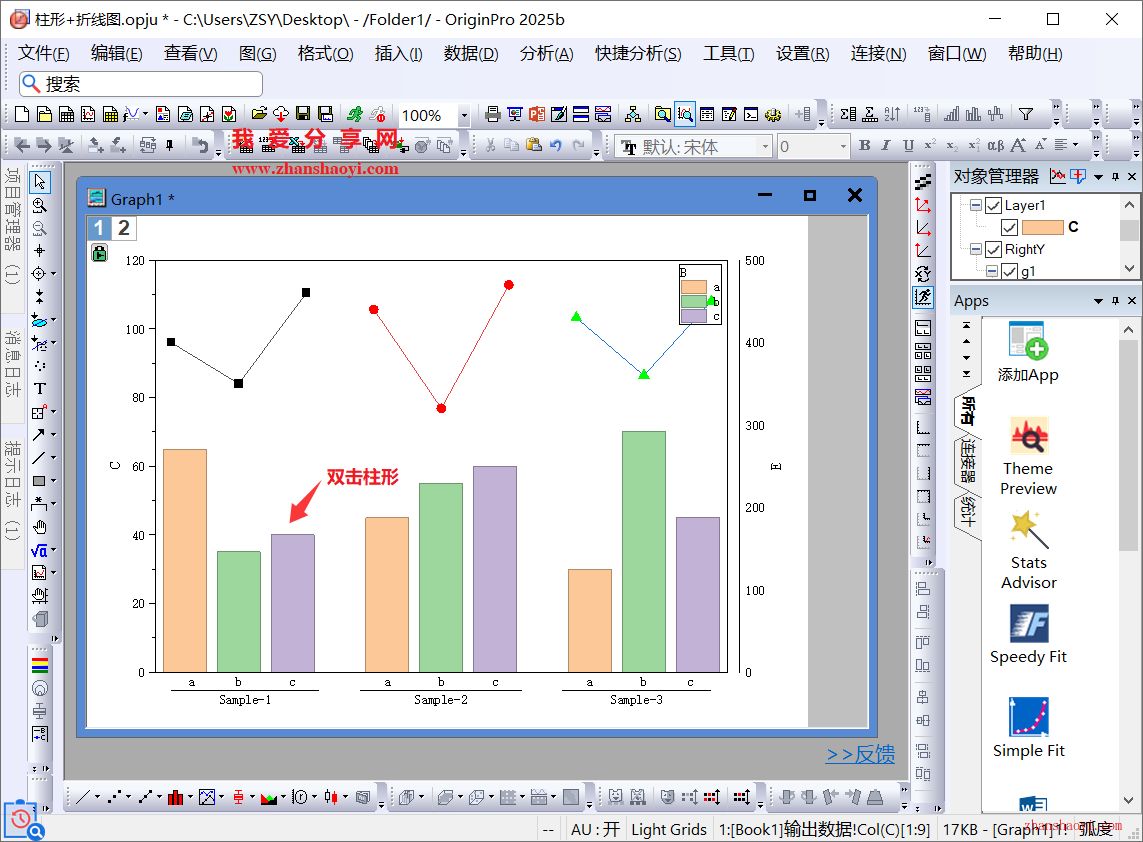Click the 添加App button
This screenshot has height=842, width=1143.
click(1028, 352)
